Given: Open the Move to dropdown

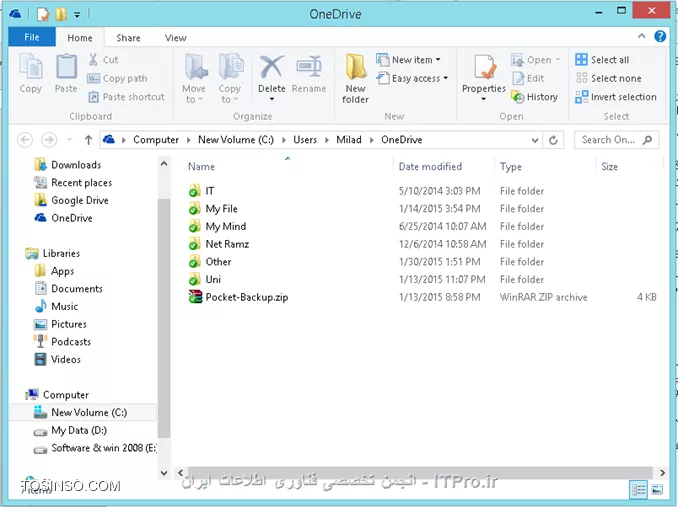Looking at the screenshot, I should coord(194,79).
